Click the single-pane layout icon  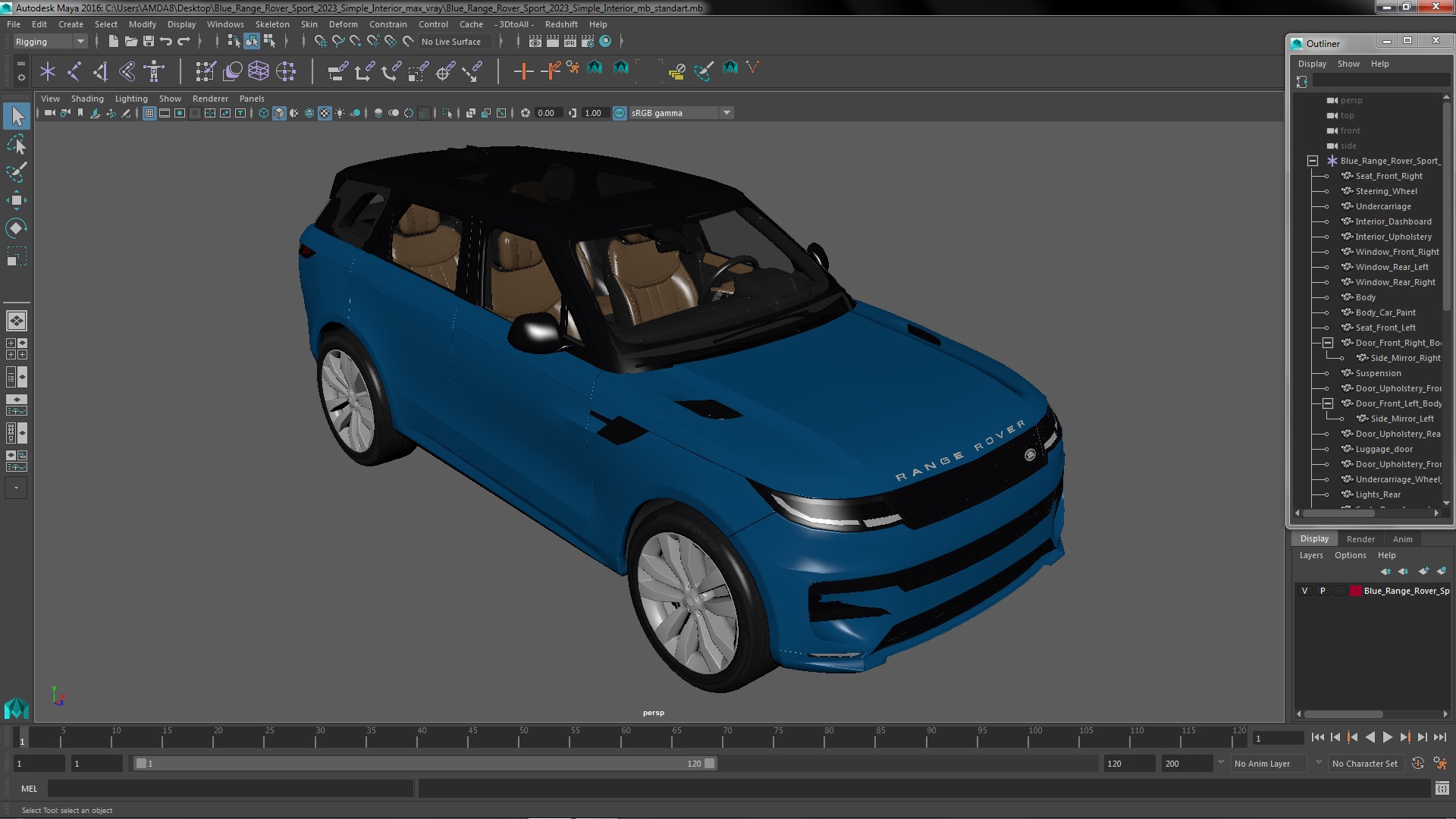click(x=17, y=321)
